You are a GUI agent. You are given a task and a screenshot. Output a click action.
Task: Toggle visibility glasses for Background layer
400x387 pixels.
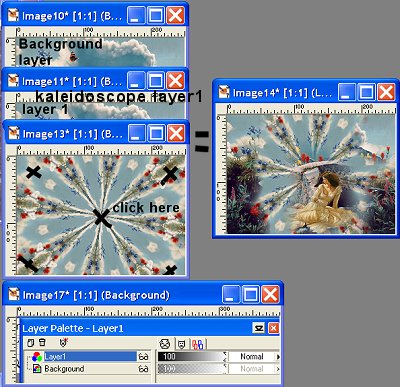(x=143, y=369)
